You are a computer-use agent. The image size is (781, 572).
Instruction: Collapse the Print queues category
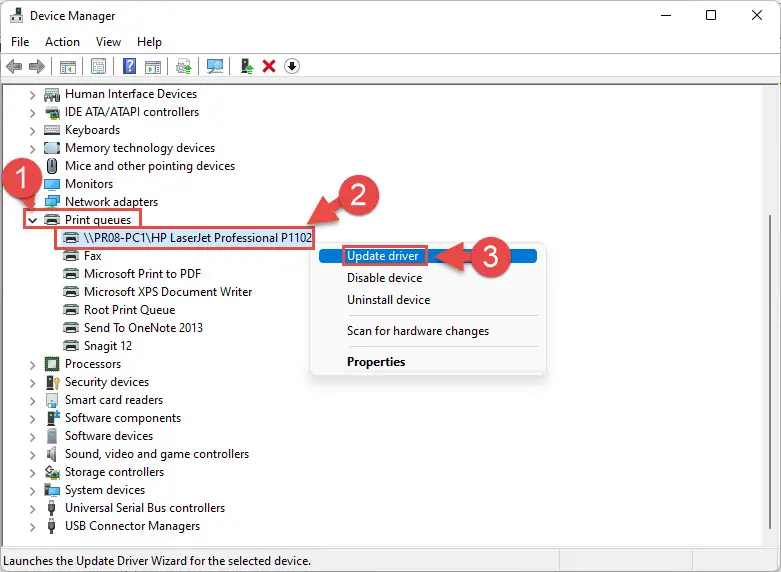point(32,220)
